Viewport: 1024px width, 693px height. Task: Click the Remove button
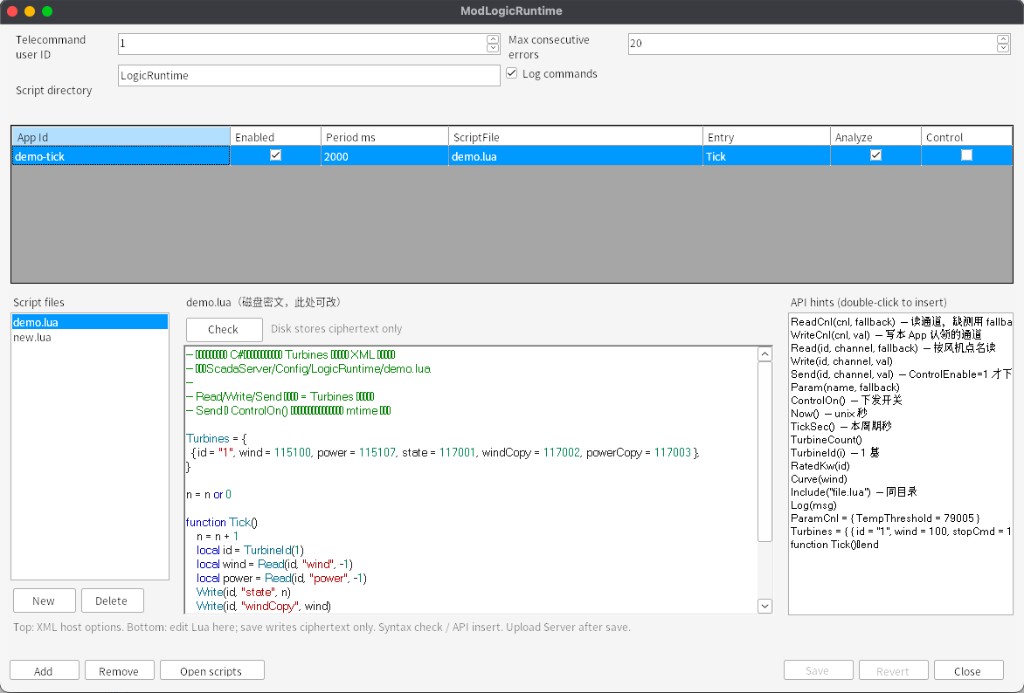(119, 671)
